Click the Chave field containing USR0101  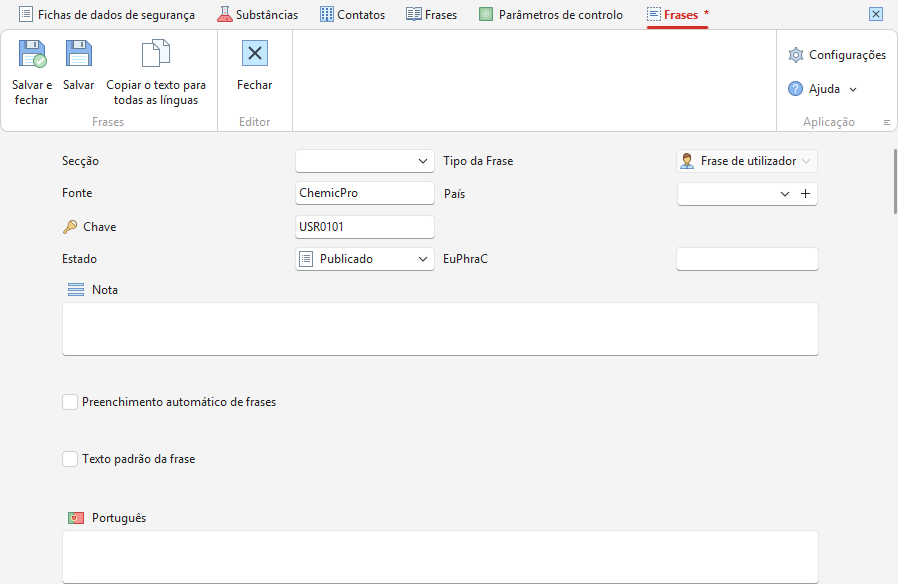[x=365, y=227]
